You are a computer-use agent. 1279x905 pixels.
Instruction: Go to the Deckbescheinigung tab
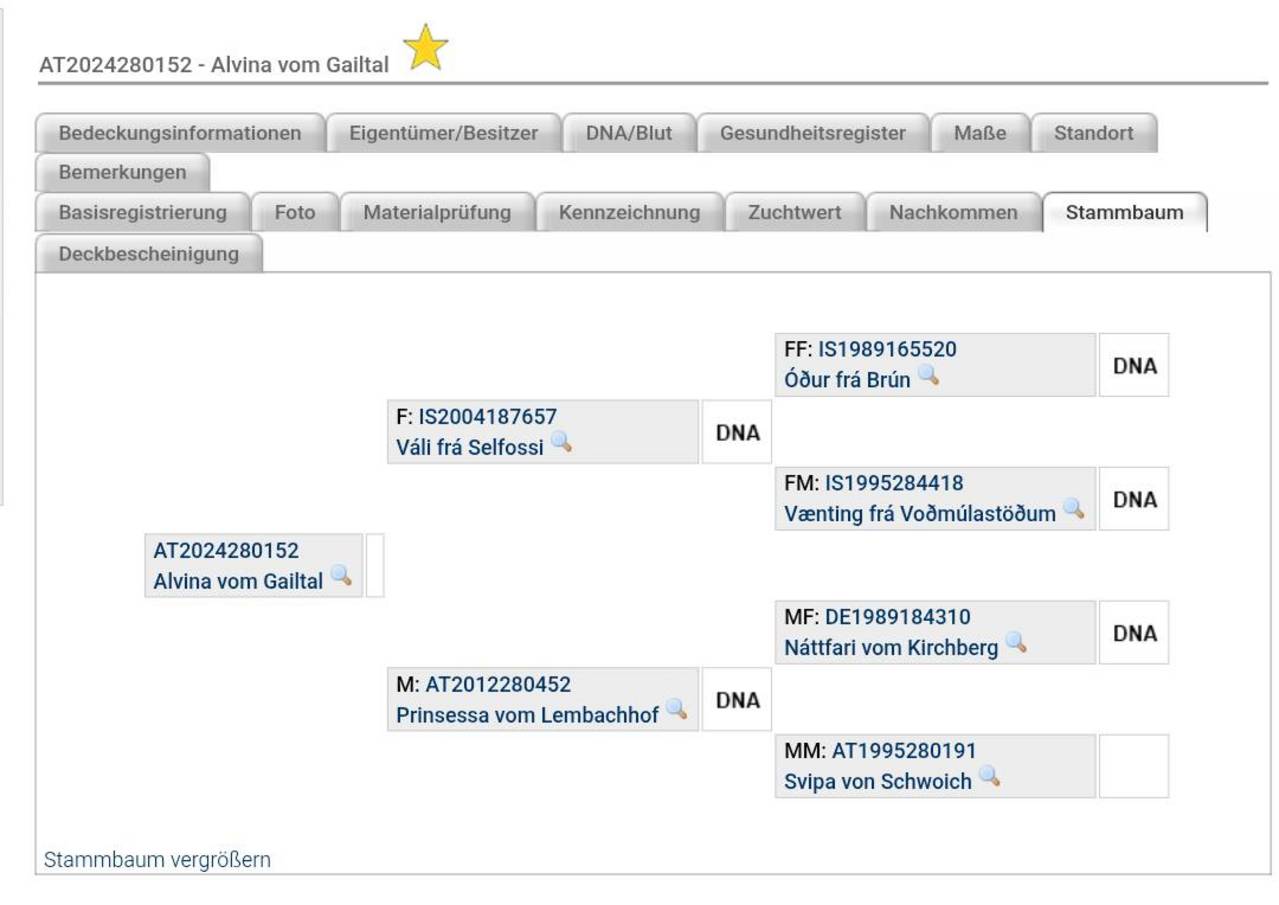149,253
